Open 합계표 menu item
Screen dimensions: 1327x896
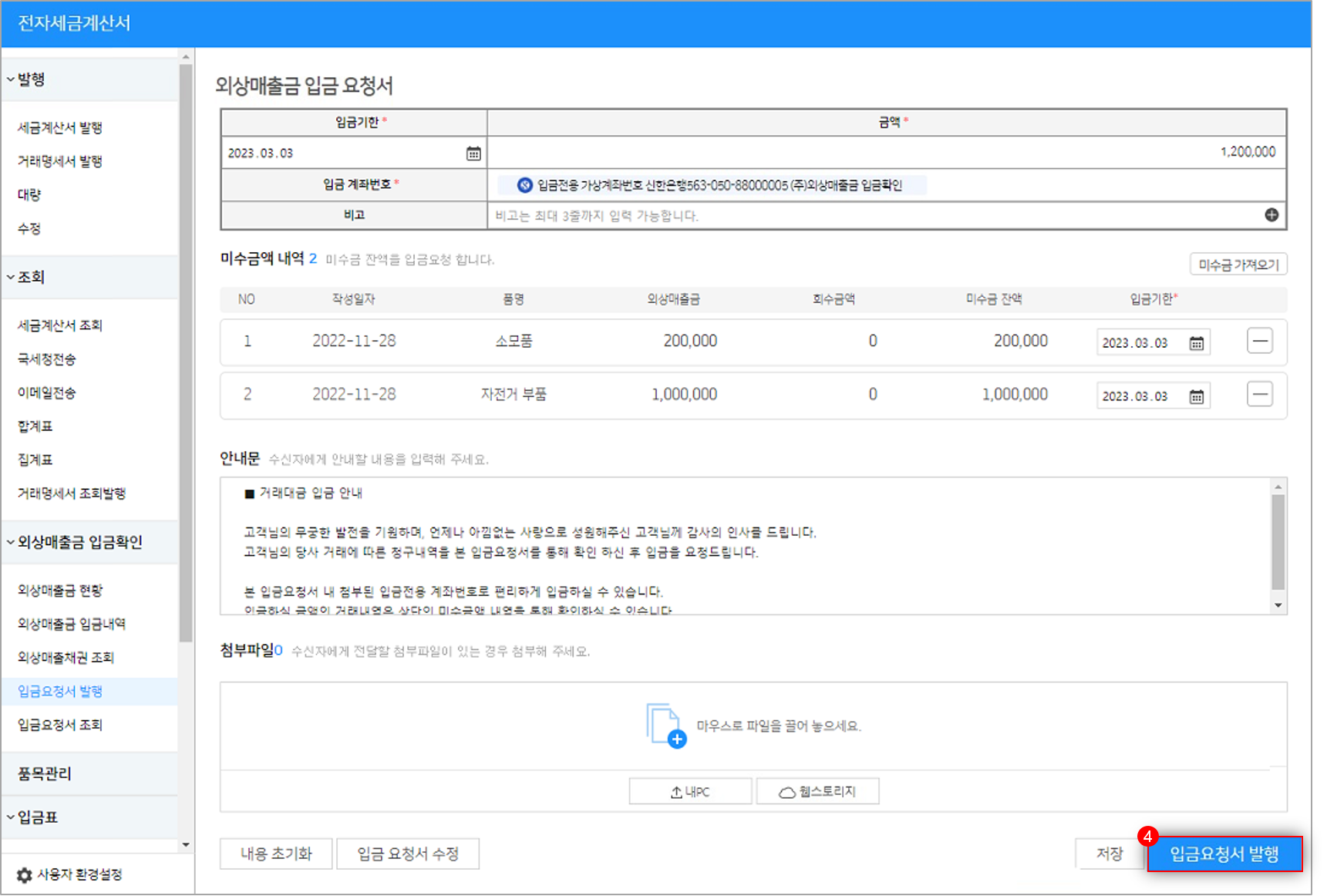click(35, 426)
